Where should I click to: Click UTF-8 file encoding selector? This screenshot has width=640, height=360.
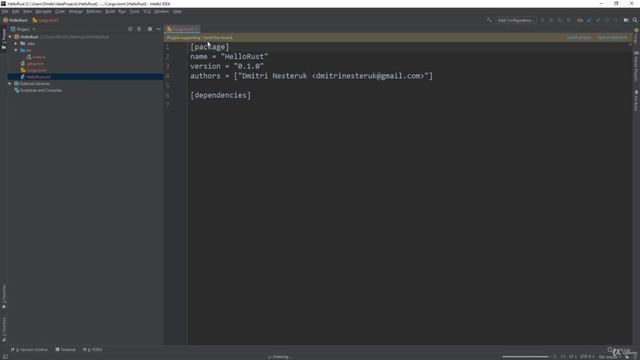[x=587, y=357]
